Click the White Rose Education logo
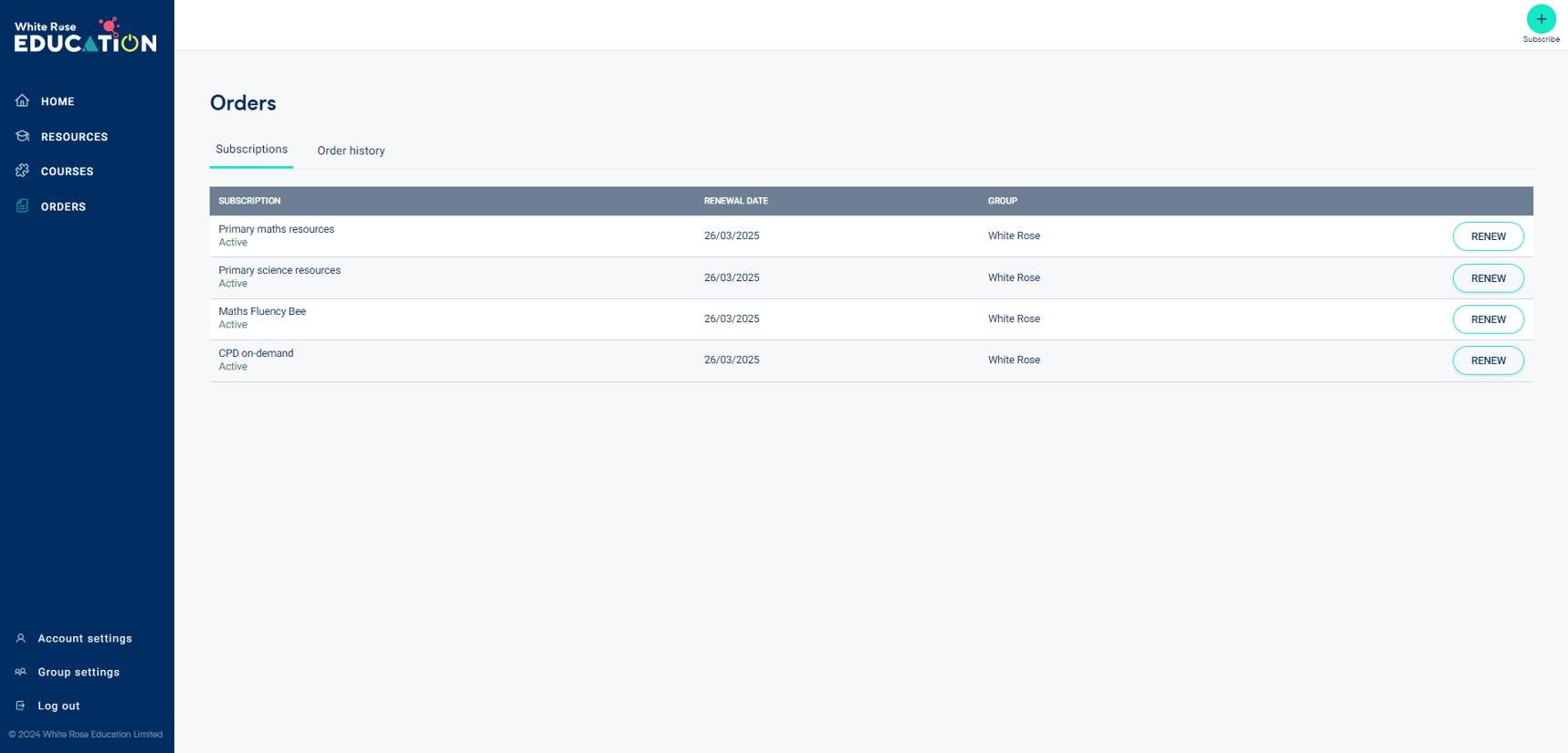The width and height of the screenshot is (1568, 753). pyautogui.click(x=85, y=35)
